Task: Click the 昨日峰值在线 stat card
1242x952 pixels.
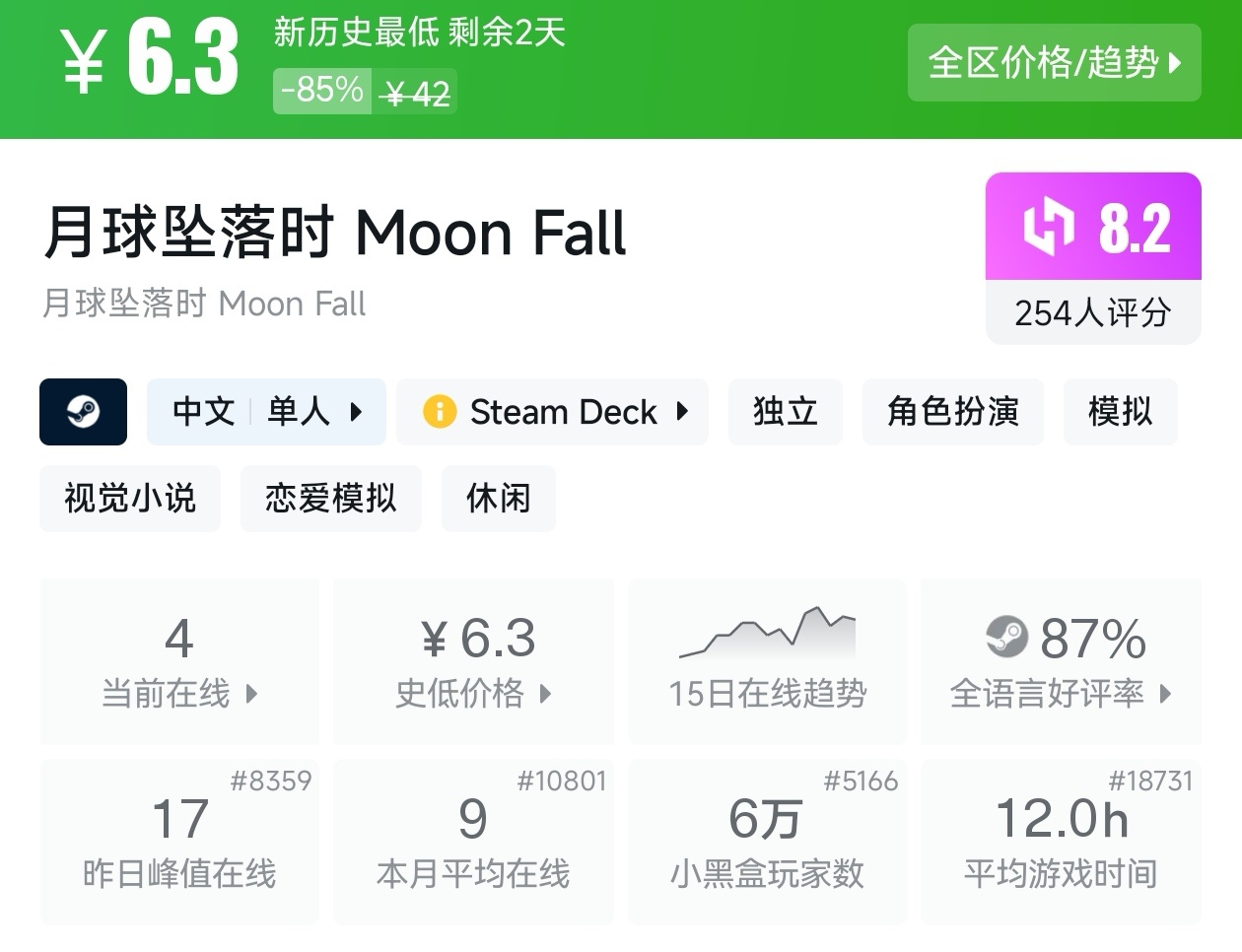Action: [179, 841]
